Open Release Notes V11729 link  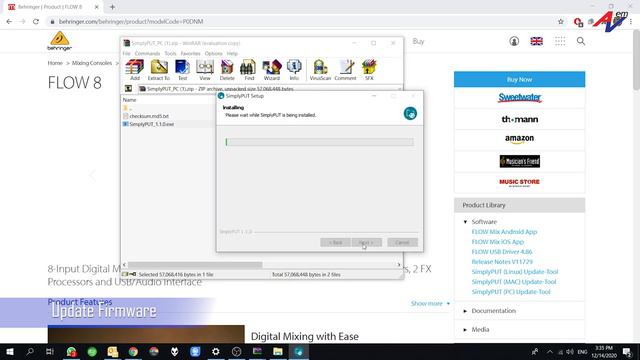click(502, 262)
